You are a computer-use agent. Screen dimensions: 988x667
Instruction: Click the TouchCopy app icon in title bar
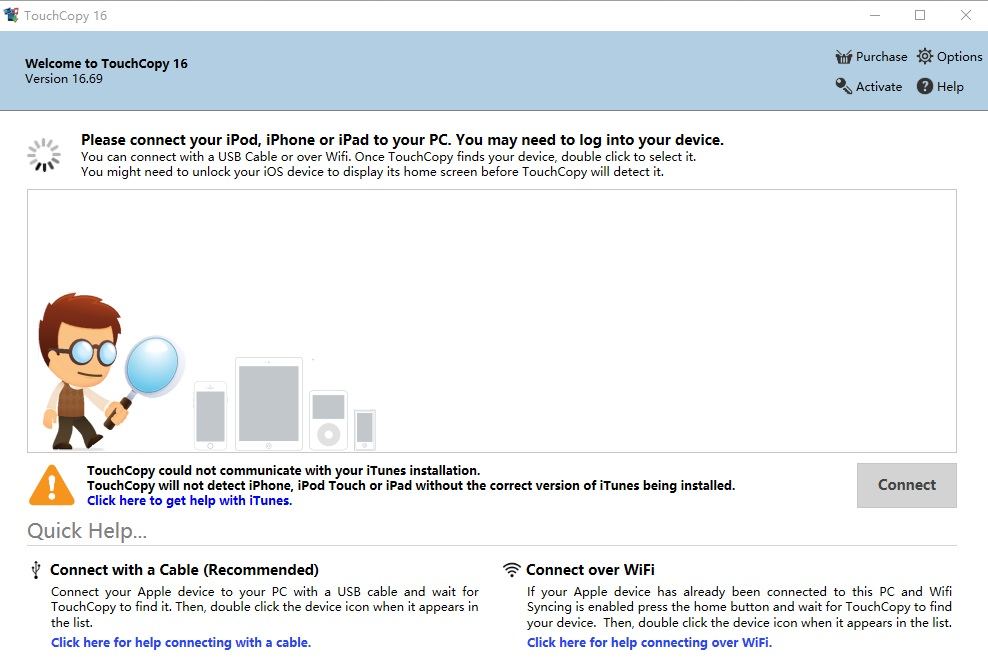(11, 15)
